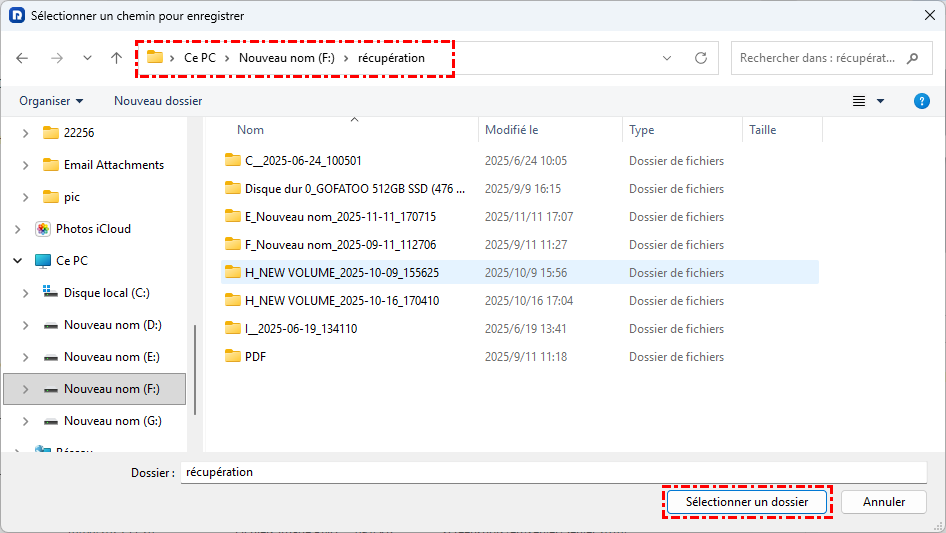Sort files by Nom column header
Image resolution: width=946 pixels, height=533 pixels.
(x=250, y=130)
